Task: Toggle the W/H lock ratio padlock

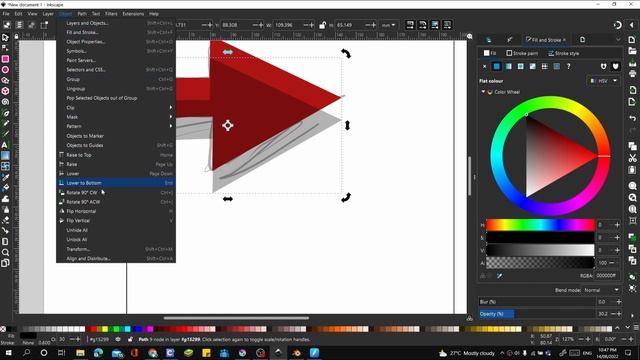Action: tap(322, 25)
